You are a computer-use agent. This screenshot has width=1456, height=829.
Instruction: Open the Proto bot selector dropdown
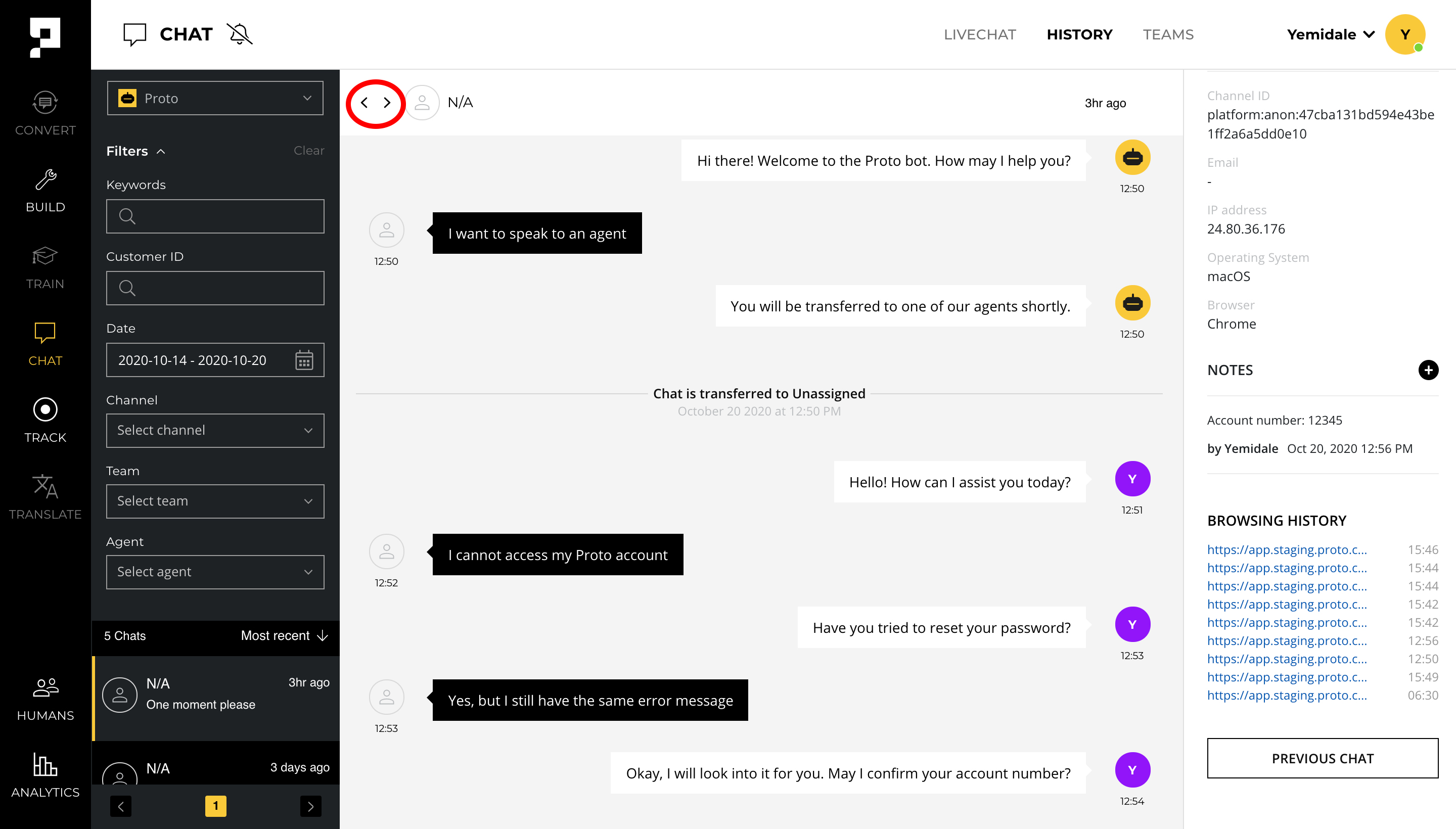tap(215, 98)
